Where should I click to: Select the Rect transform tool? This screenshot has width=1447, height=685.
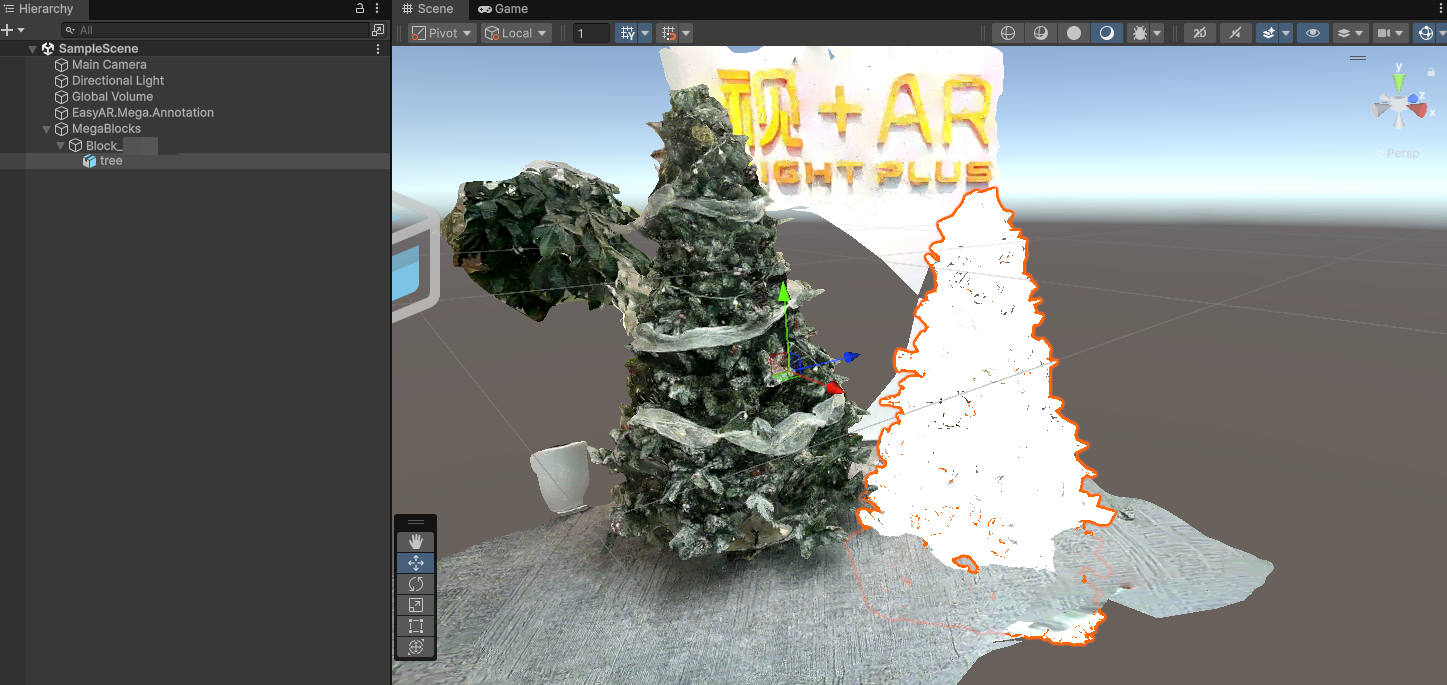point(415,625)
